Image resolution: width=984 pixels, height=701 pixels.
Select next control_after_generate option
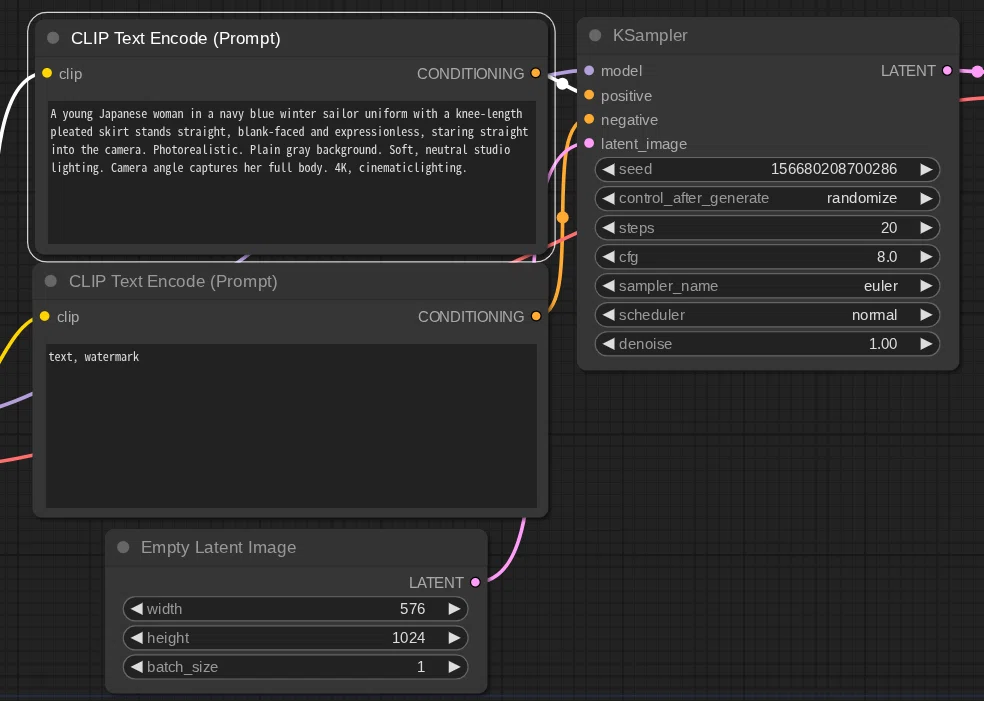926,198
